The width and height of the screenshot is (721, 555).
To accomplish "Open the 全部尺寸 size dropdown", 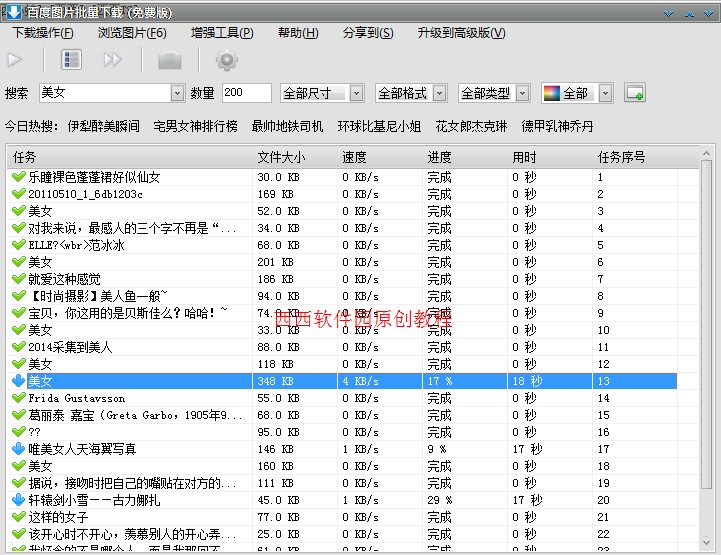I will (356, 93).
